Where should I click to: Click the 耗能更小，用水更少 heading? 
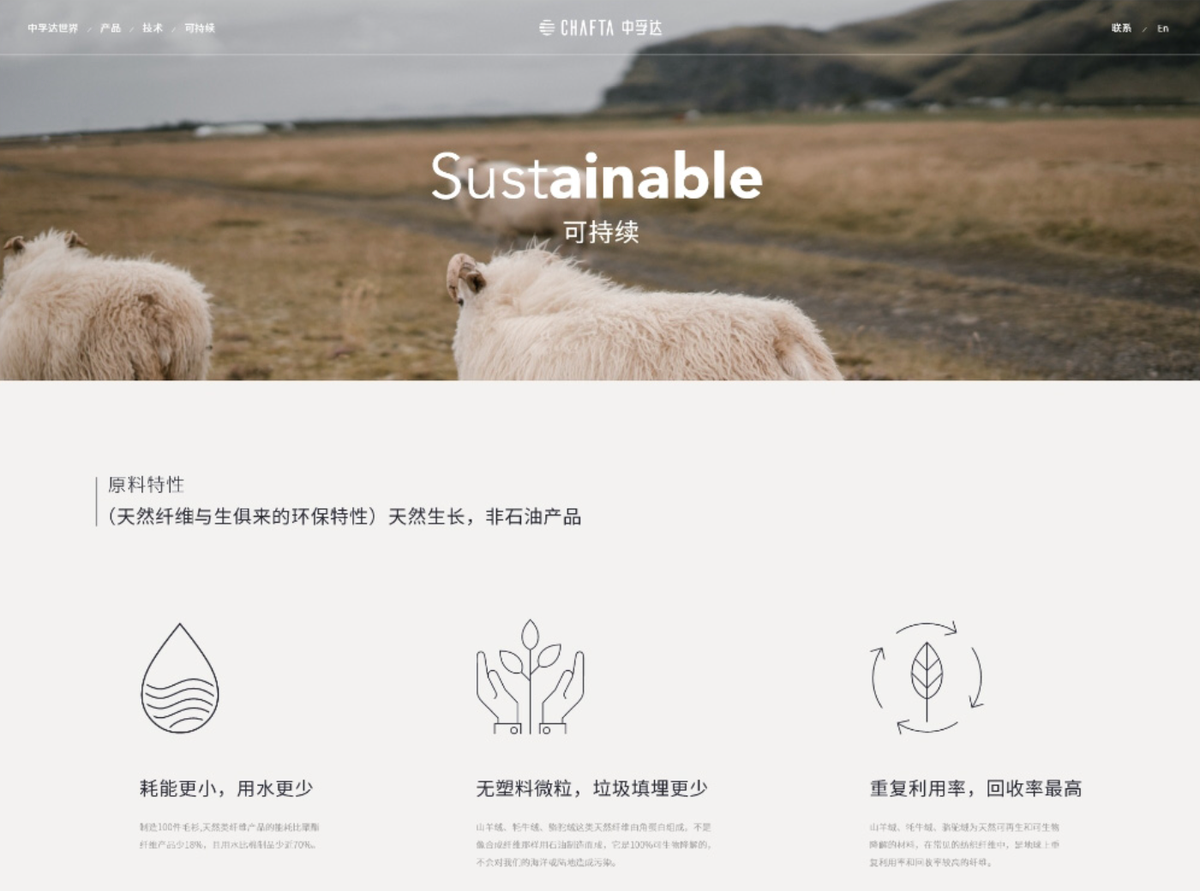tap(226, 788)
